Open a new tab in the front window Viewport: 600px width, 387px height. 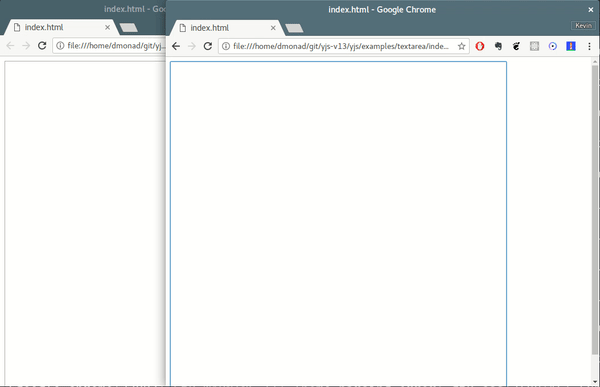(x=294, y=28)
